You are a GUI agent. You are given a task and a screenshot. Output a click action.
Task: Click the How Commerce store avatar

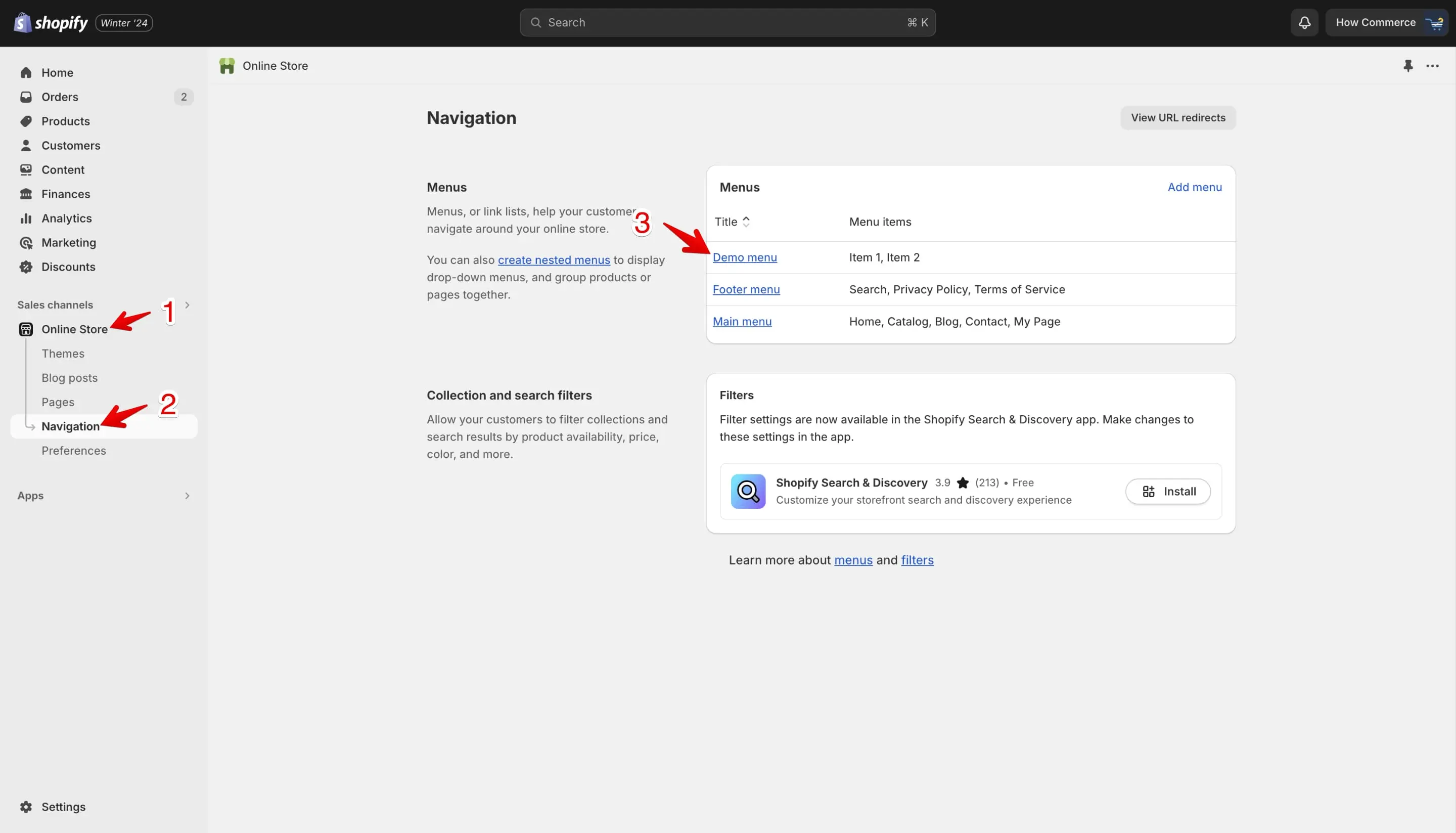click(x=1434, y=23)
